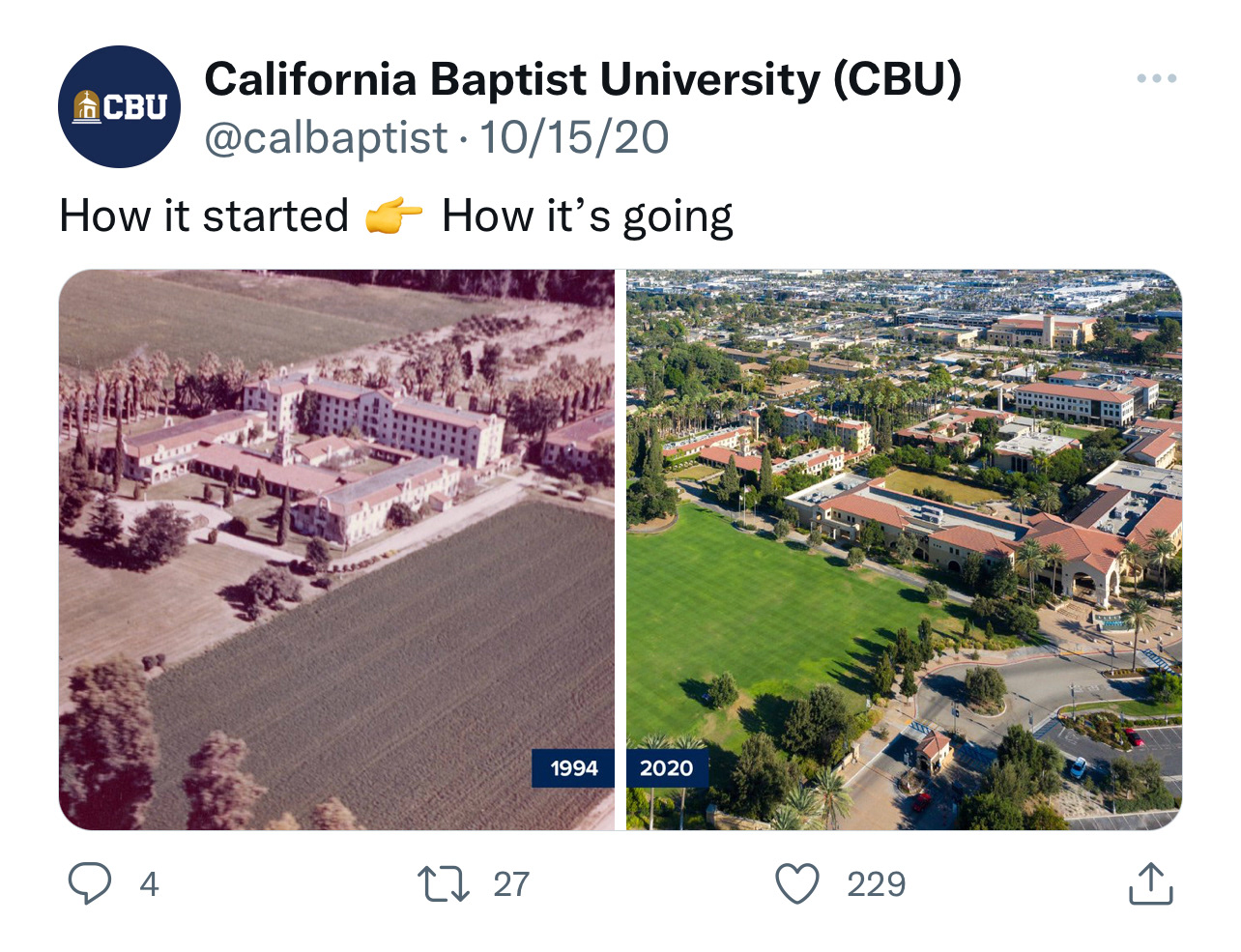Click the like count 229
The image size is (1241, 952).
click(x=877, y=883)
